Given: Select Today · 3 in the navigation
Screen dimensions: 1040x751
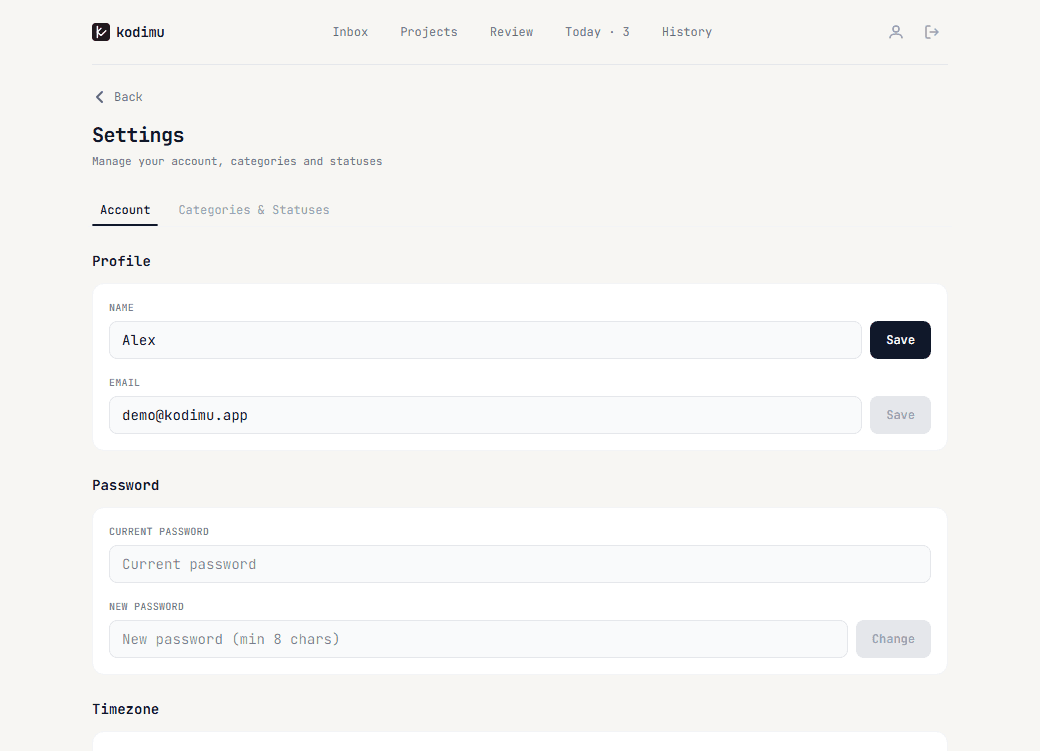Looking at the screenshot, I should (597, 31).
